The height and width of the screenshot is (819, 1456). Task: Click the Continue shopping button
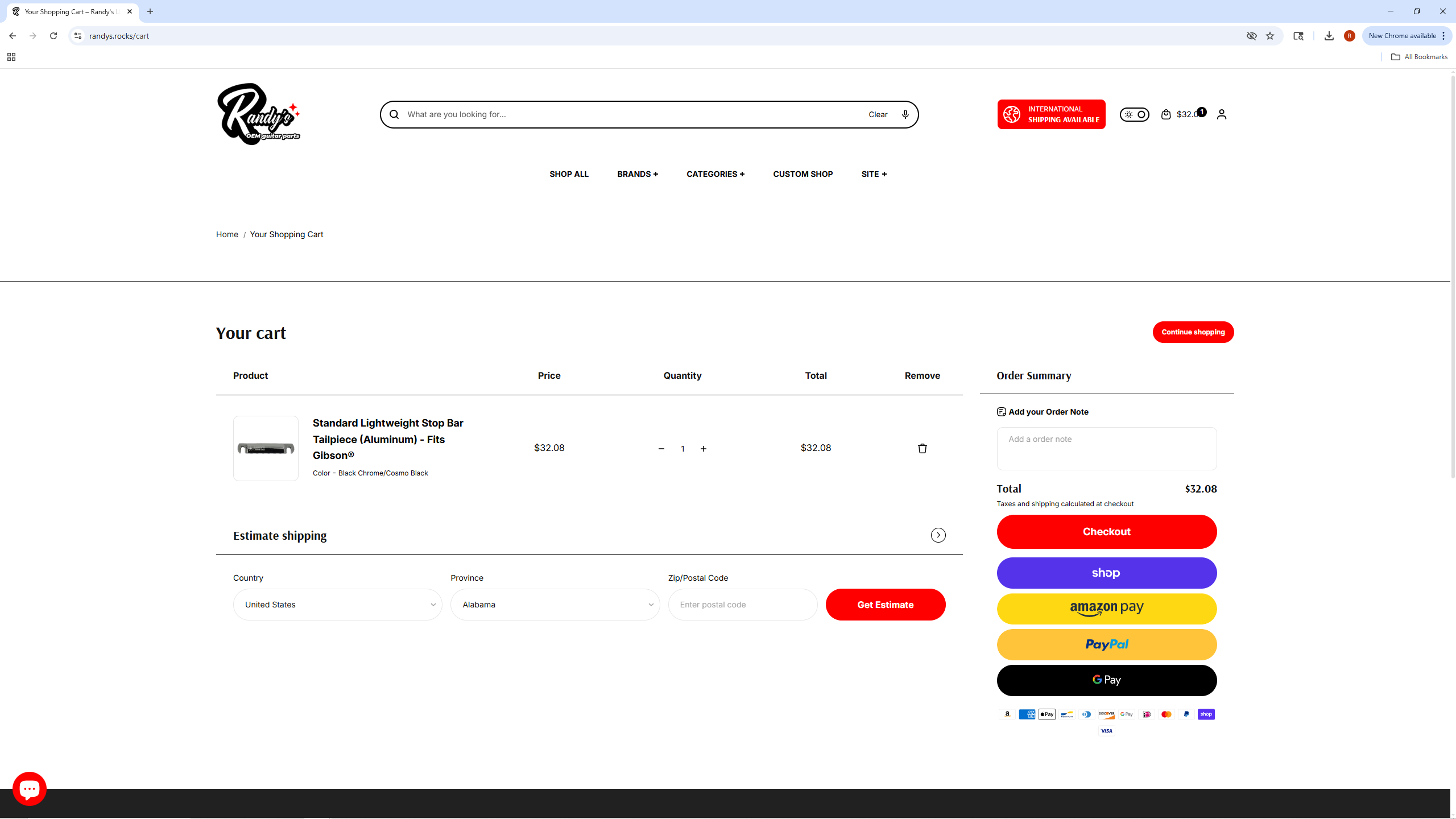(x=1193, y=332)
